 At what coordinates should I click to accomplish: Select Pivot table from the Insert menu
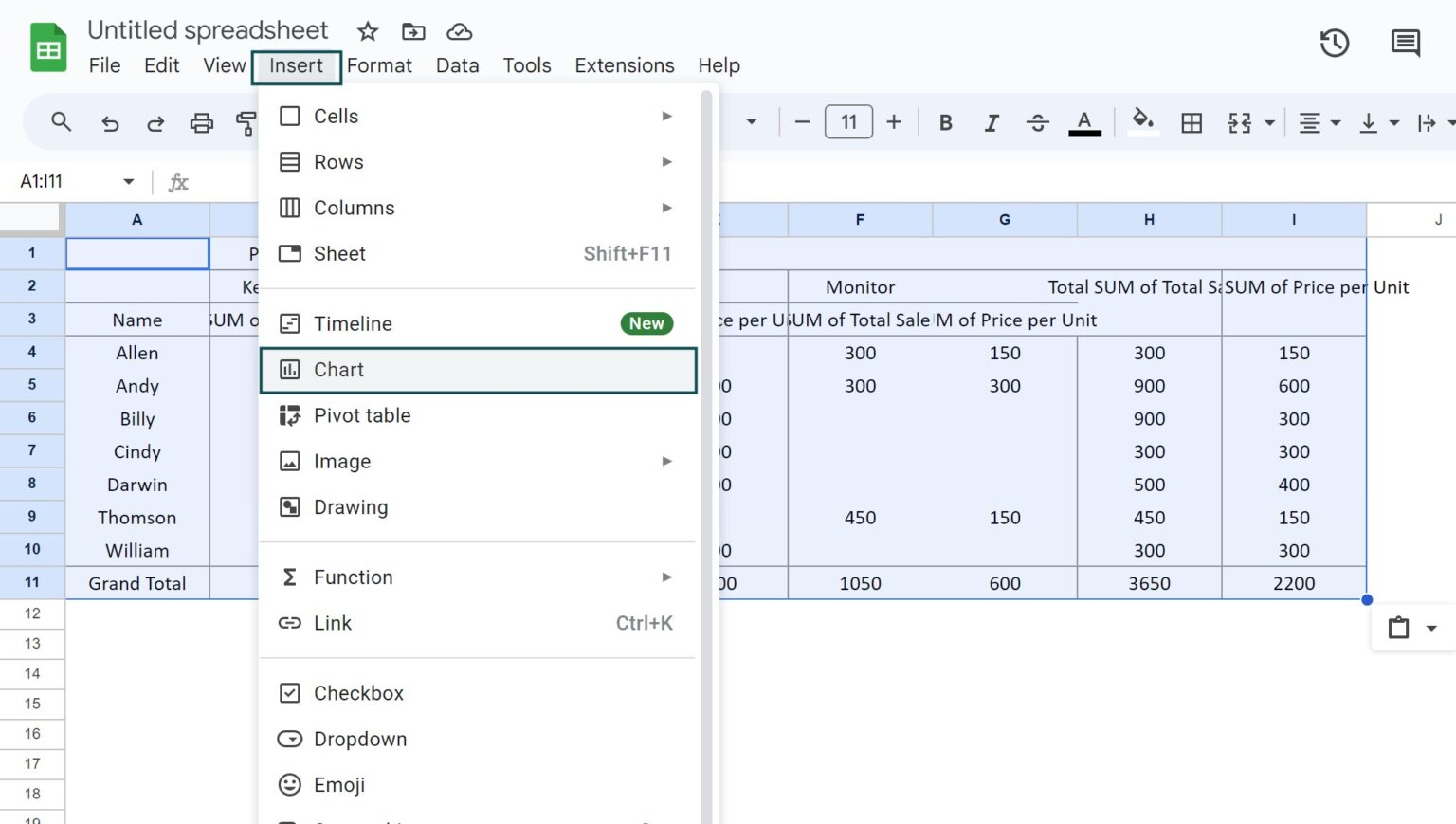pyautogui.click(x=362, y=415)
